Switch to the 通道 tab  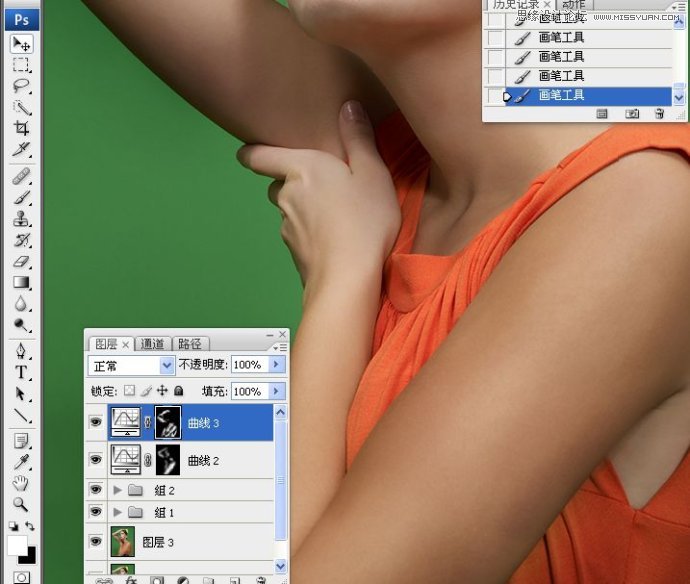click(152, 344)
